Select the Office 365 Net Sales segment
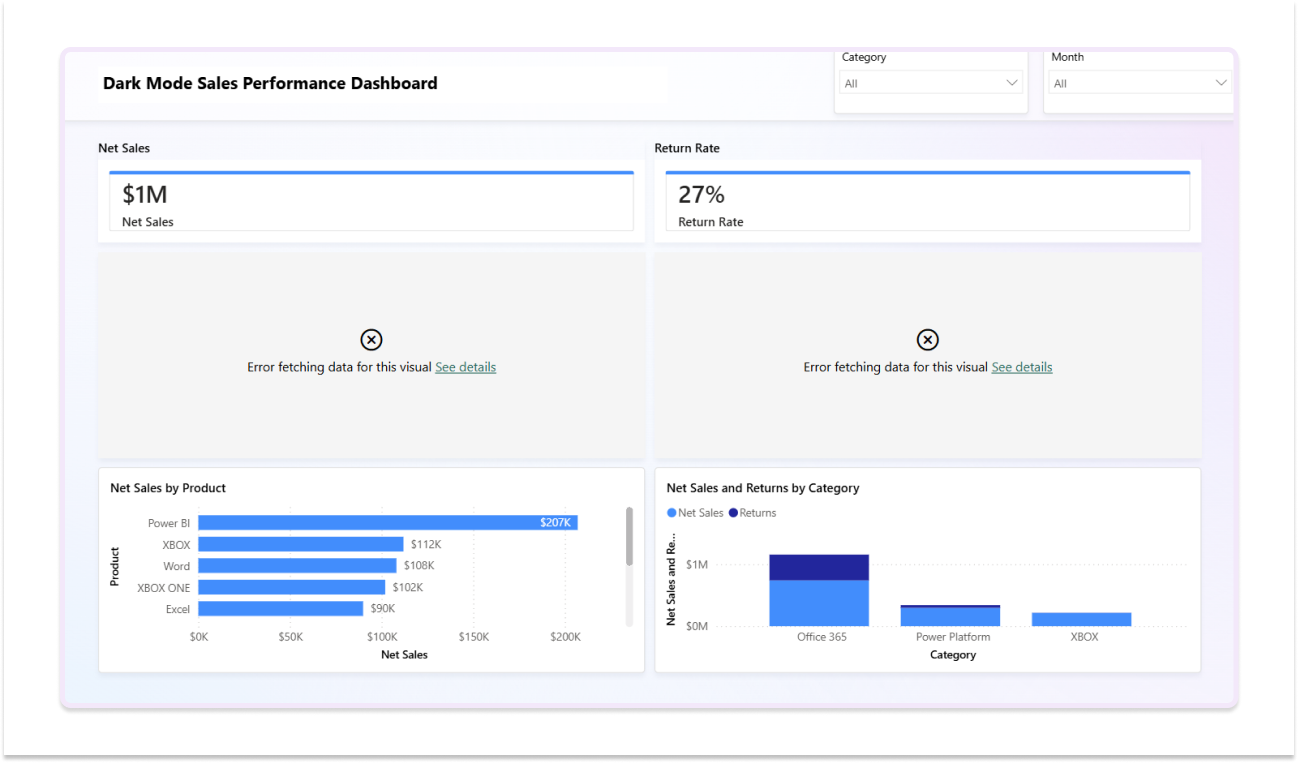The width and height of the screenshot is (1298, 763). point(819,603)
